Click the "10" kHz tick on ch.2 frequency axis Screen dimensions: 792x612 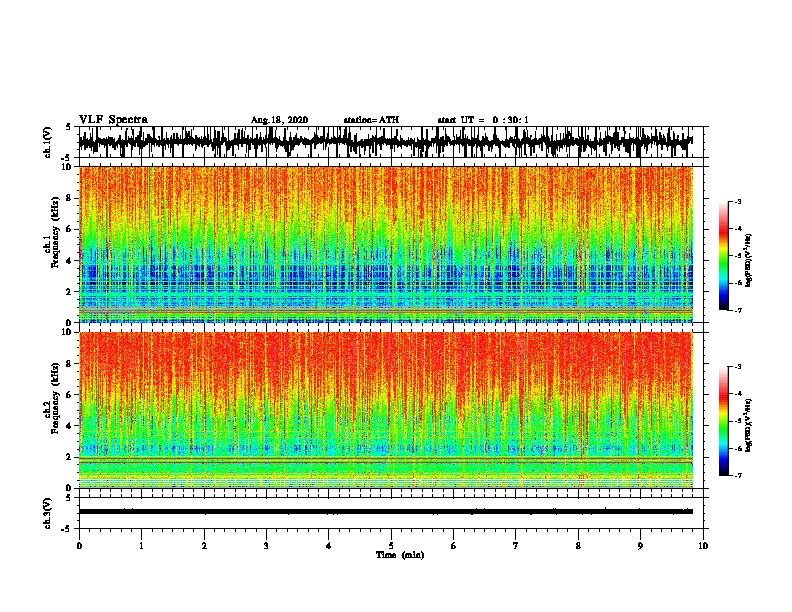[67, 332]
